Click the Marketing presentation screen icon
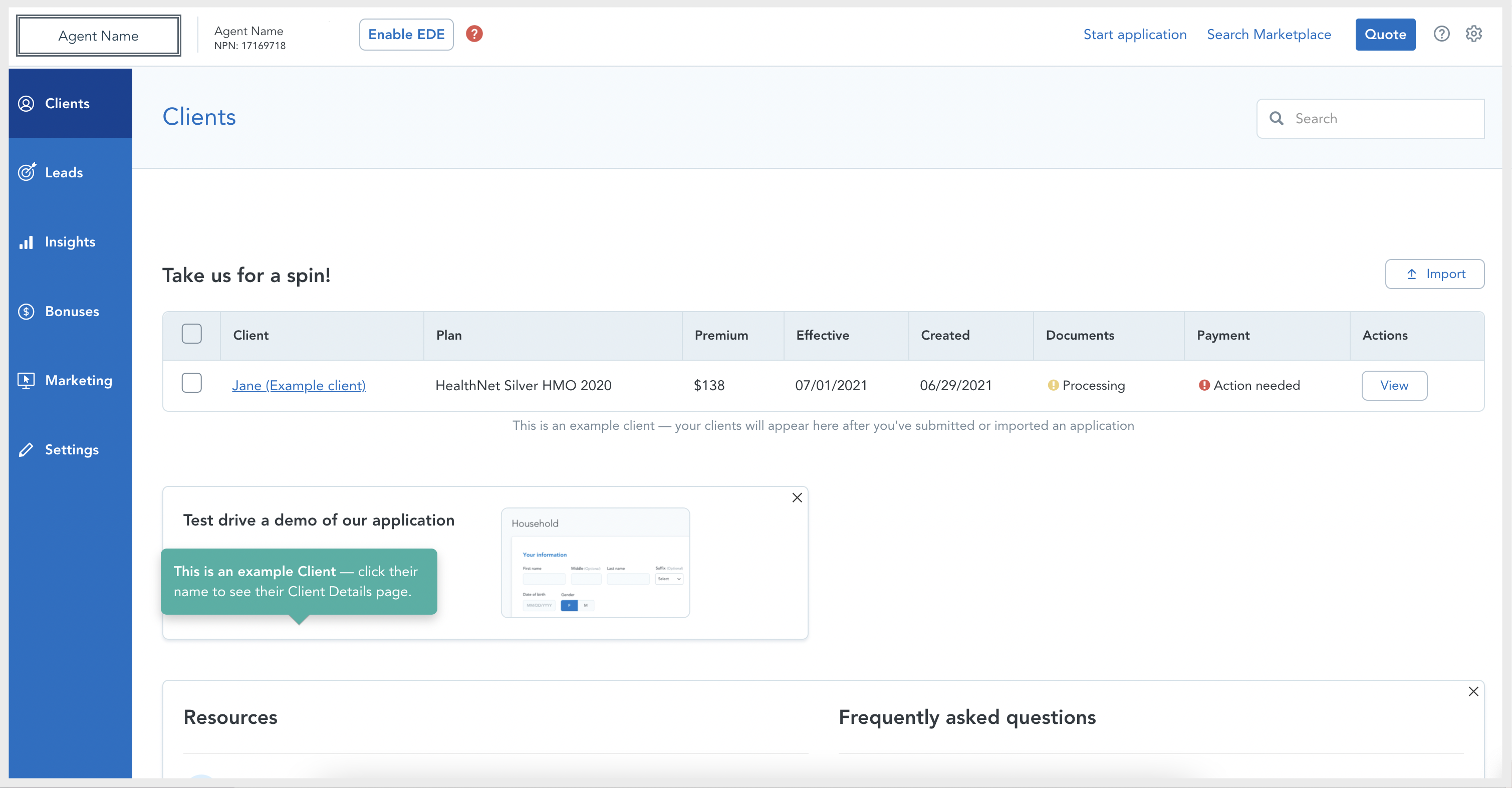This screenshot has height=788, width=1512. click(27, 380)
